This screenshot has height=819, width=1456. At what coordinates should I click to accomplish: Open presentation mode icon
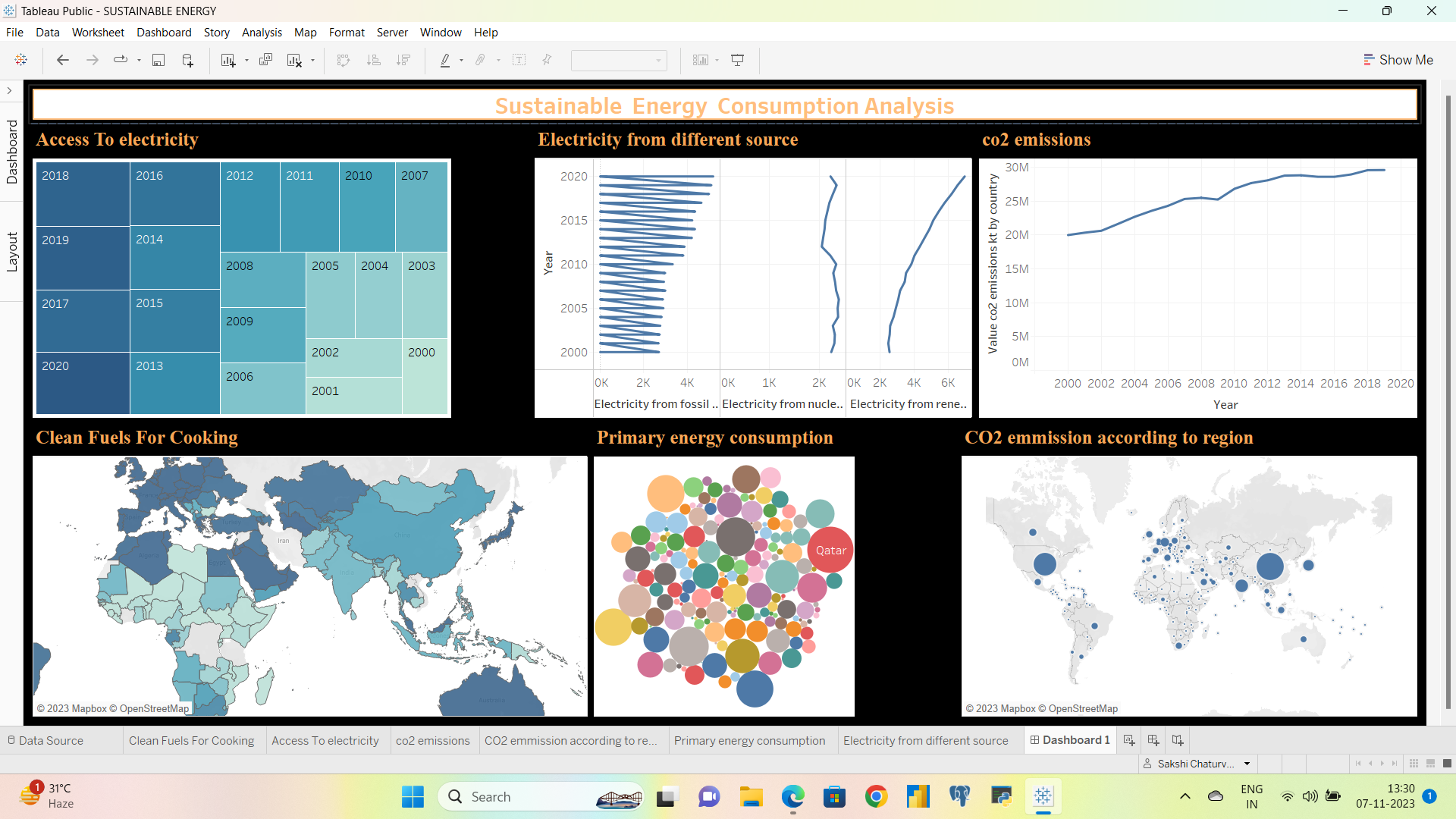(x=737, y=60)
